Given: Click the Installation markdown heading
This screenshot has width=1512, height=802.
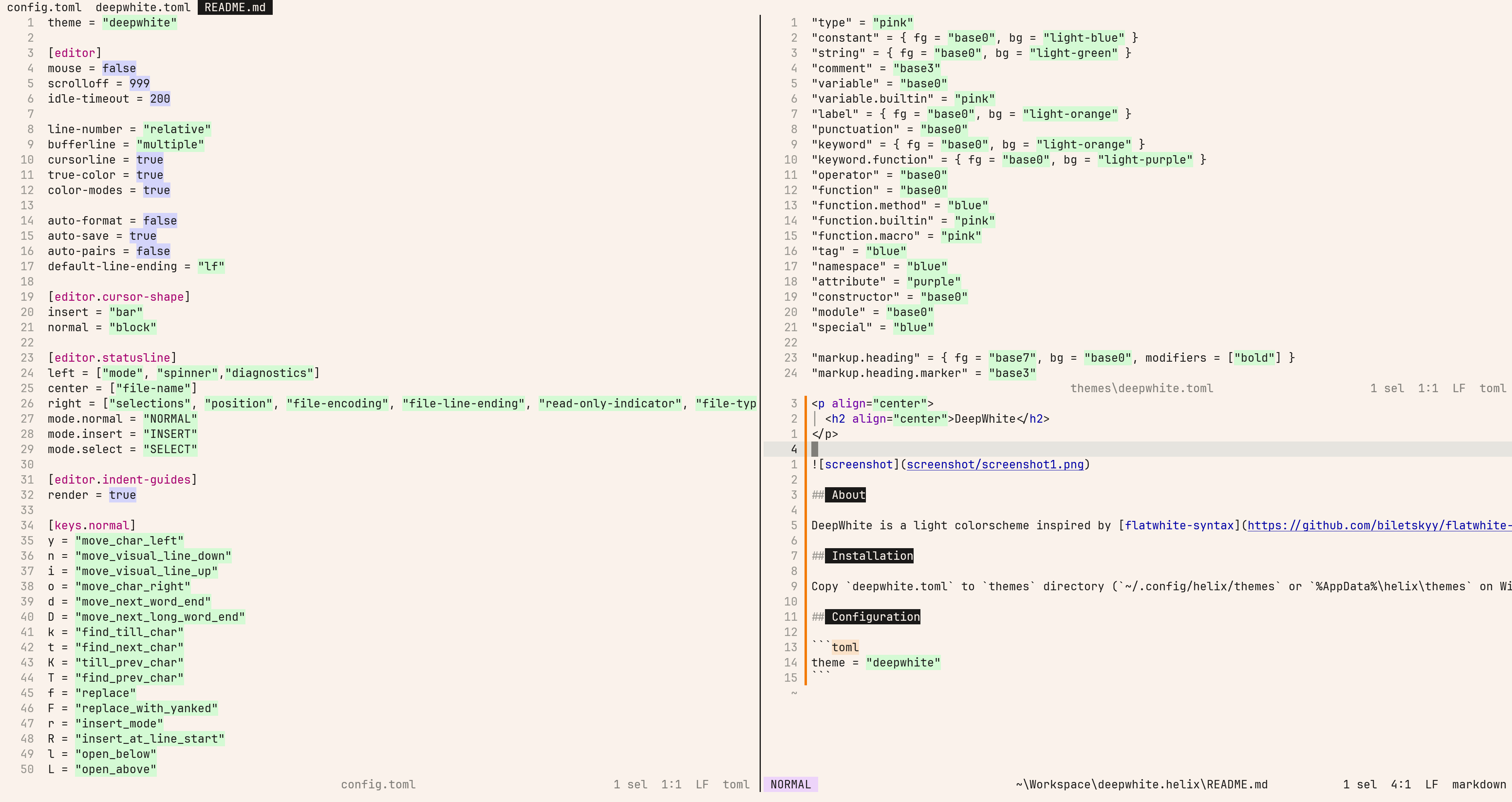Looking at the screenshot, I should tap(872, 556).
